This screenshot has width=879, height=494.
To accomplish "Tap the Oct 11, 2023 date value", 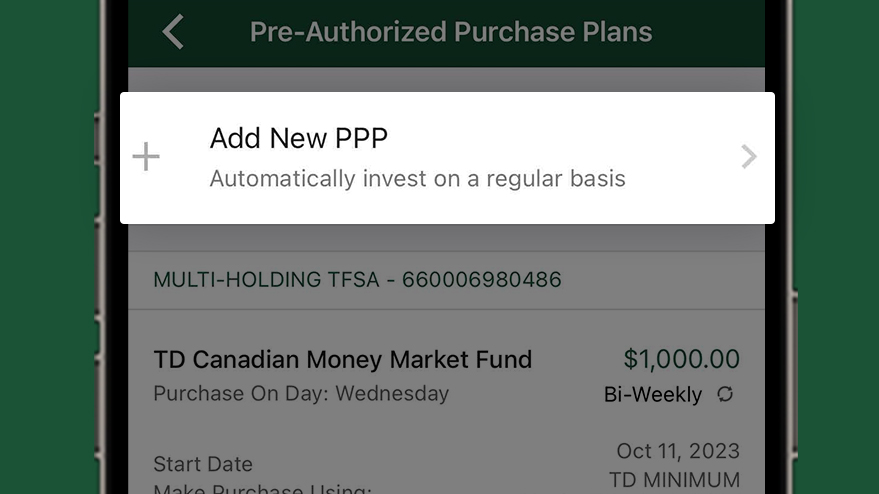I will (678, 451).
